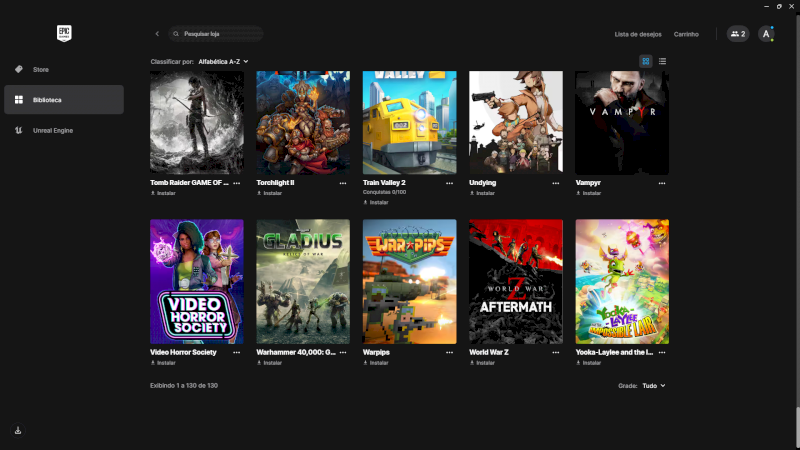Go back with the back arrow

[x=157, y=34]
